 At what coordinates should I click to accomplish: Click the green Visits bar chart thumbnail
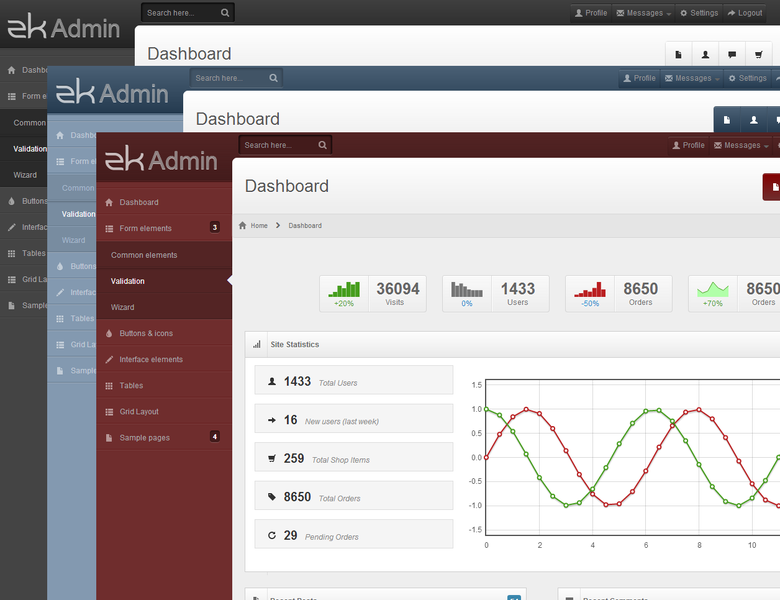(x=344, y=289)
